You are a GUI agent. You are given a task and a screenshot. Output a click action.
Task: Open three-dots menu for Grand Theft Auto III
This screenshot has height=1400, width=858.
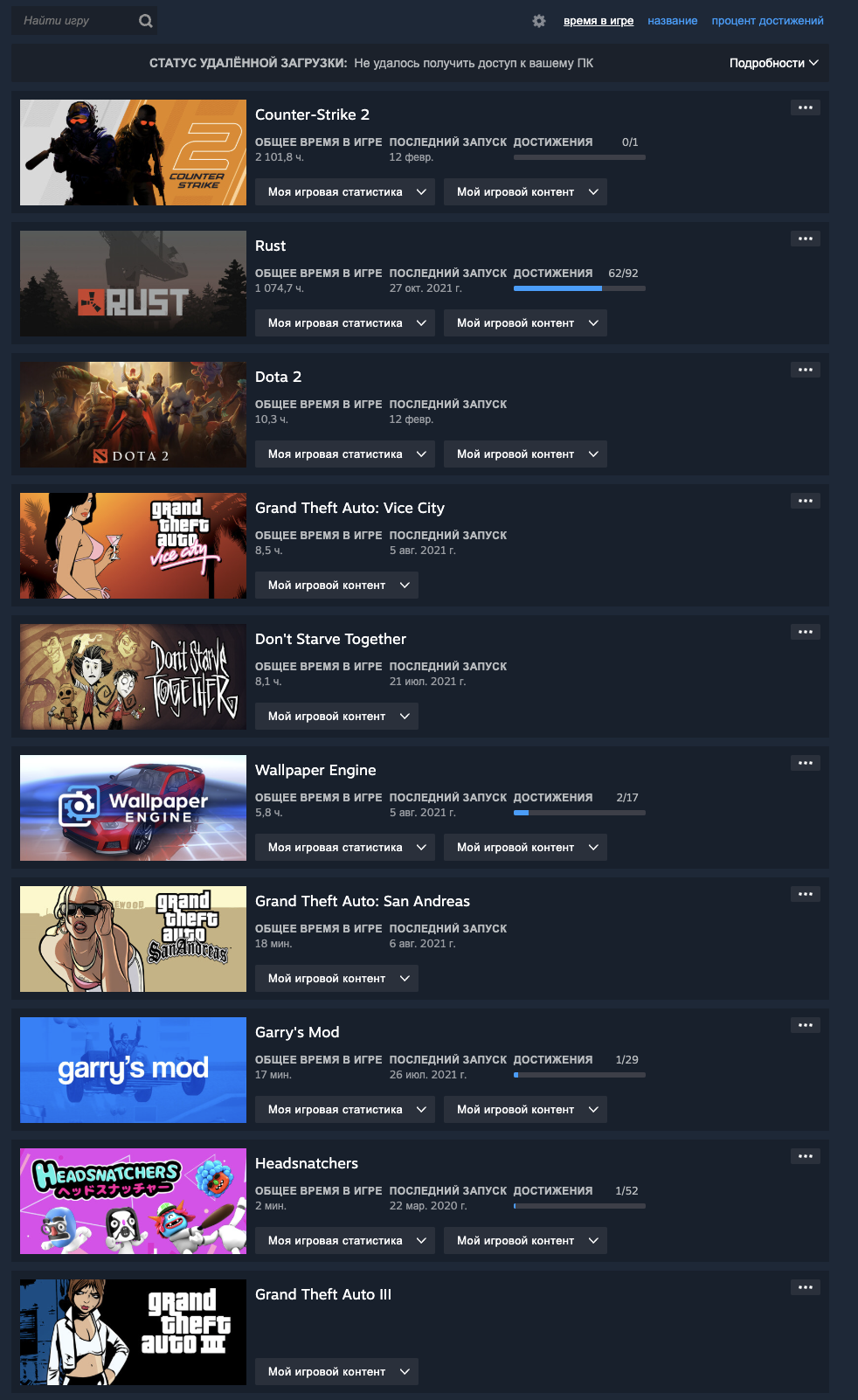[806, 1287]
